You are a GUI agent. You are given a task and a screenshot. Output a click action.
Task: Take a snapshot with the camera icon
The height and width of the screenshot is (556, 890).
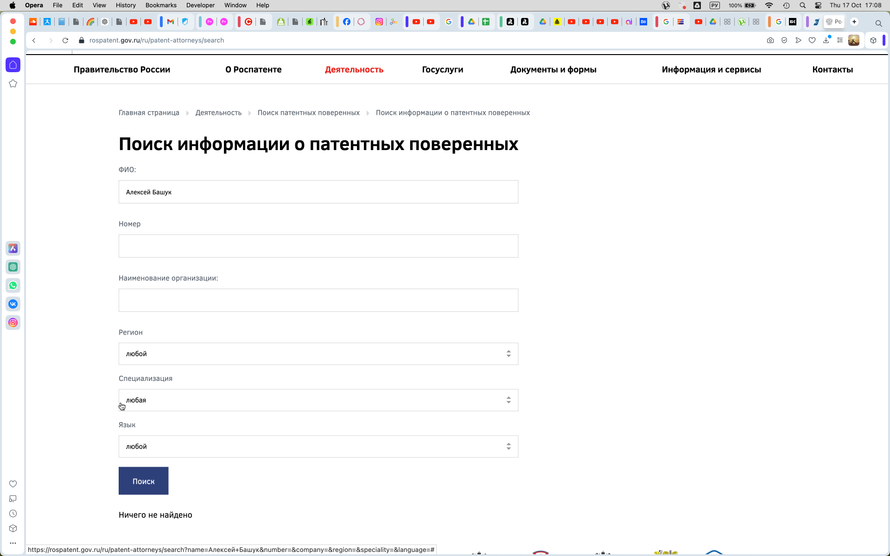point(770,40)
